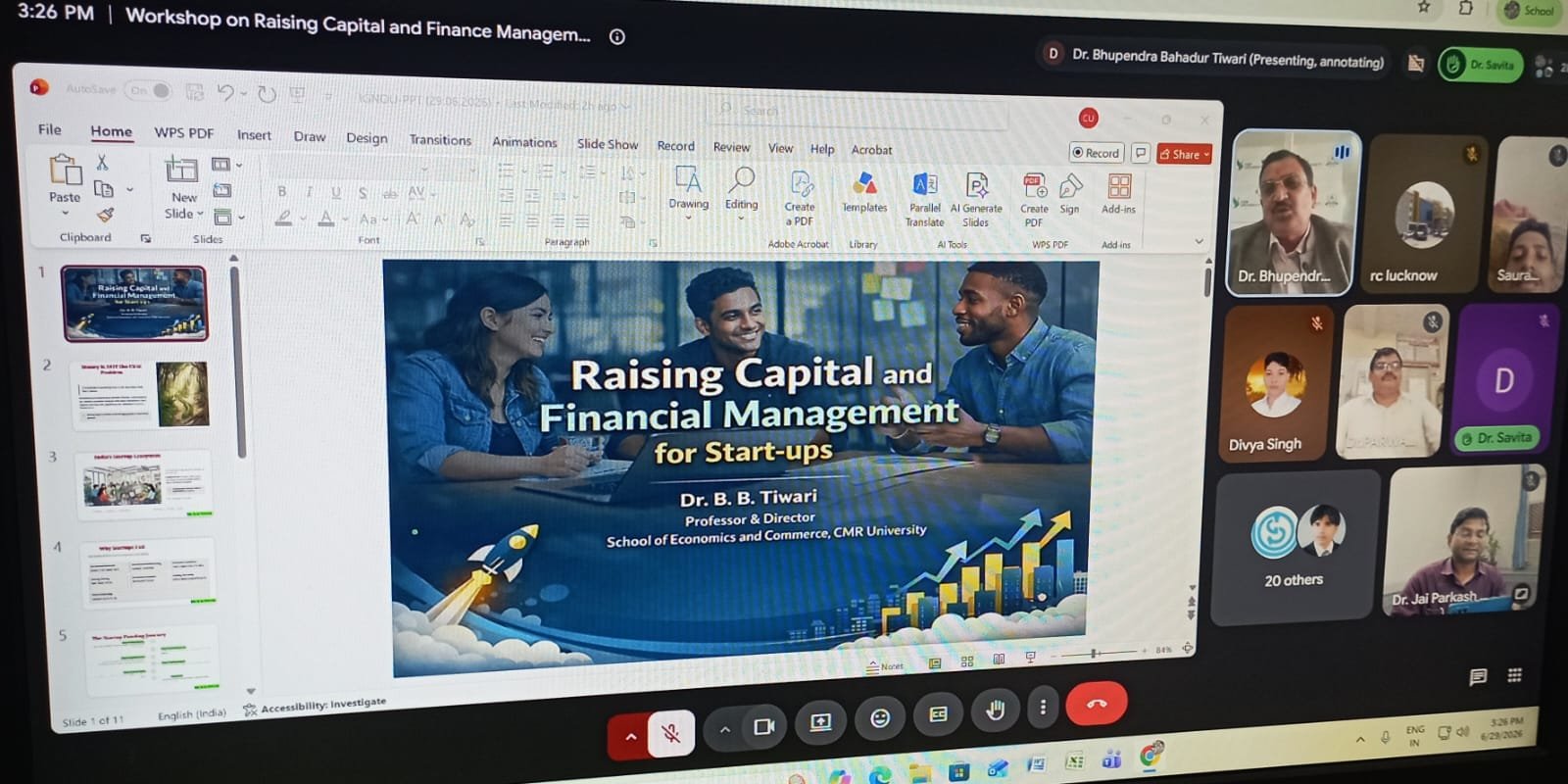
Task: Click the Notes button in status bar
Action: point(885,666)
